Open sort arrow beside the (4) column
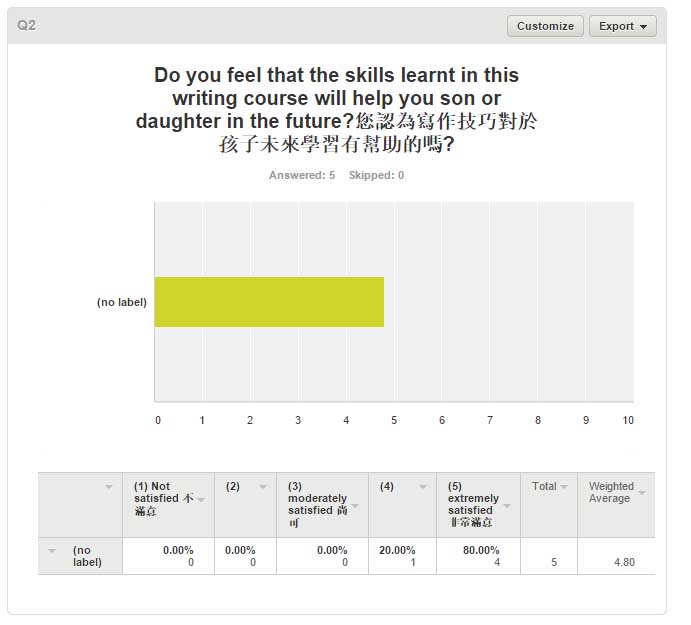Screen dimensions: 691x625 (x=423, y=487)
